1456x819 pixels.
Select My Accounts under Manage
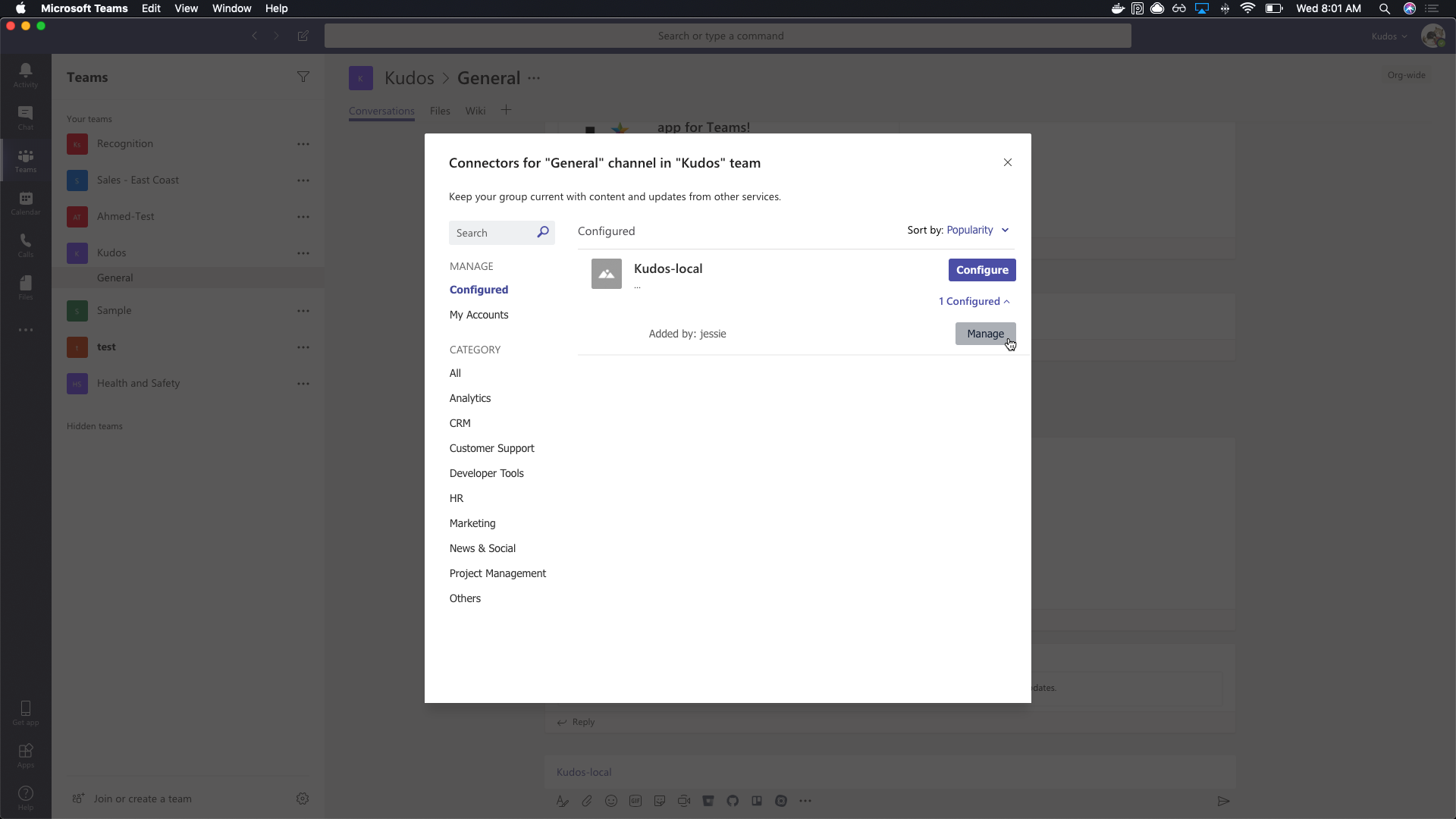click(x=479, y=315)
